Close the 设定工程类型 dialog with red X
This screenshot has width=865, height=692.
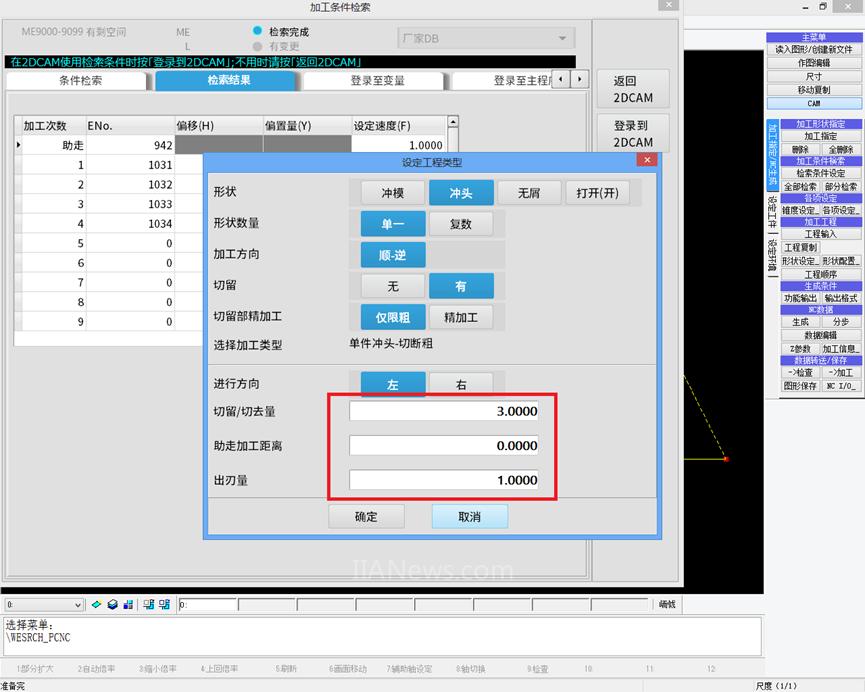(x=647, y=160)
